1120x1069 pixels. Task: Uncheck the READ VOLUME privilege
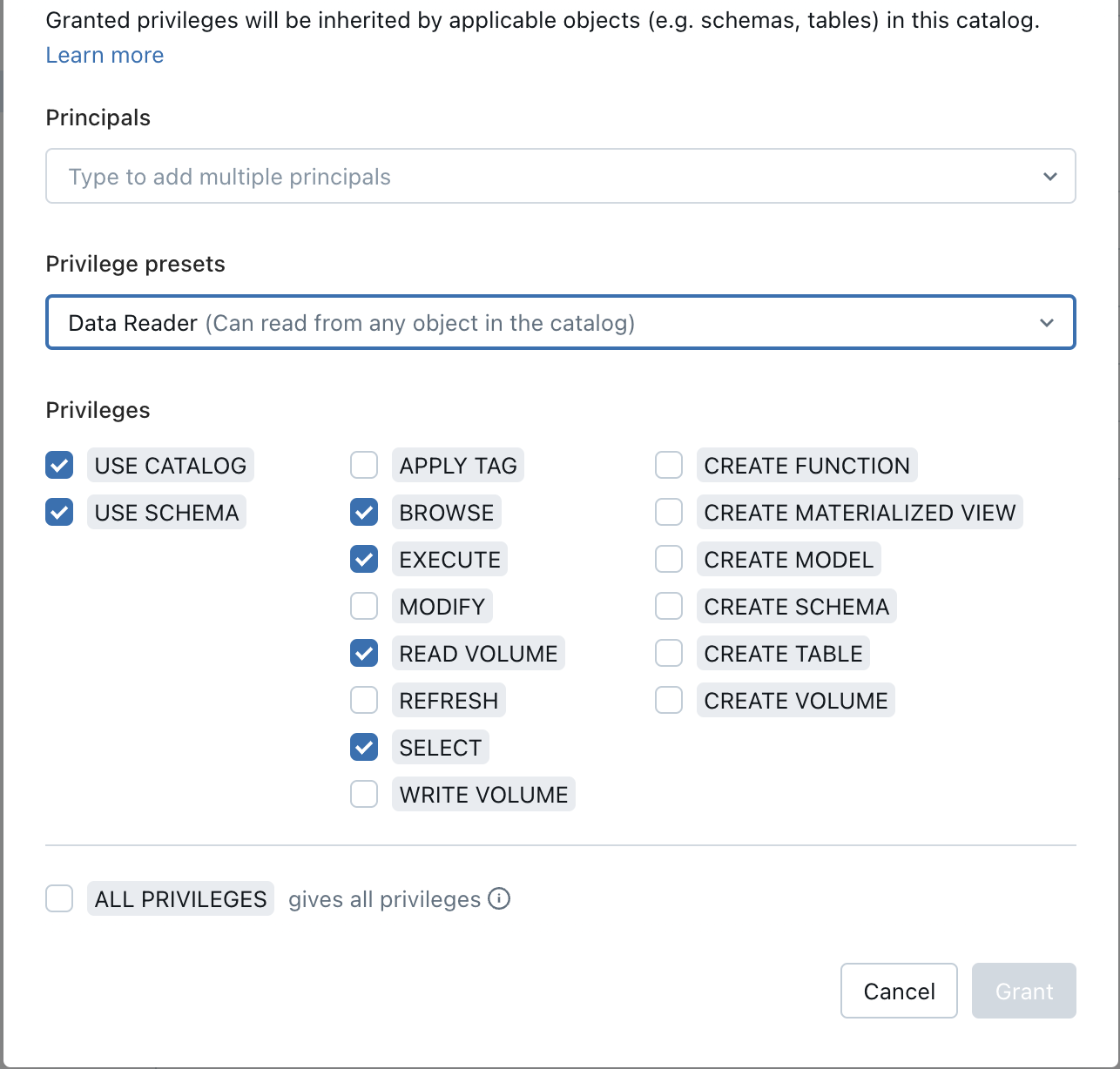pos(363,653)
